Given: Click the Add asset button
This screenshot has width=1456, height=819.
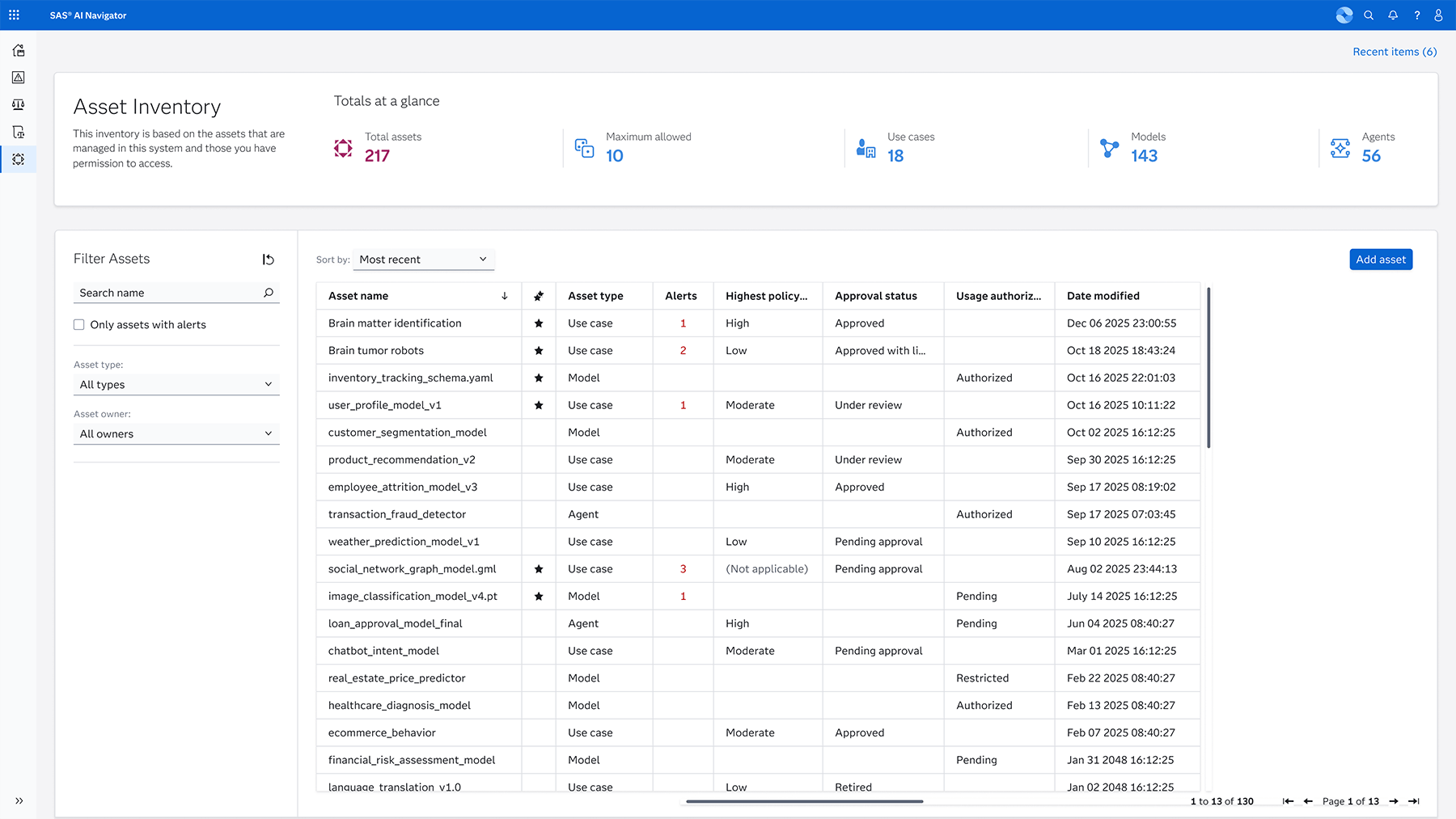Looking at the screenshot, I should (x=1380, y=259).
